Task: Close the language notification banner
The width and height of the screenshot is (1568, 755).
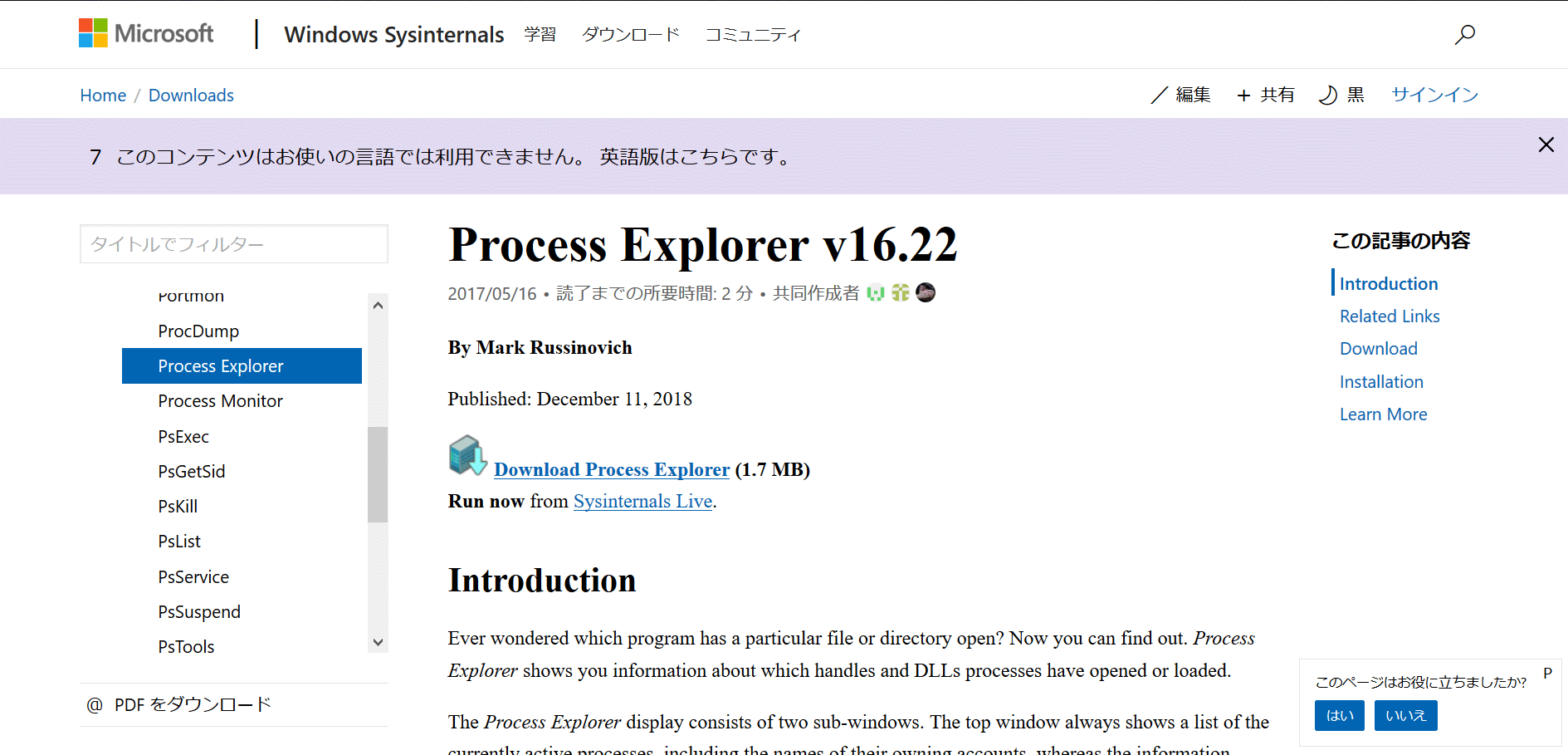Action: pyautogui.click(x=1546, y=145)
